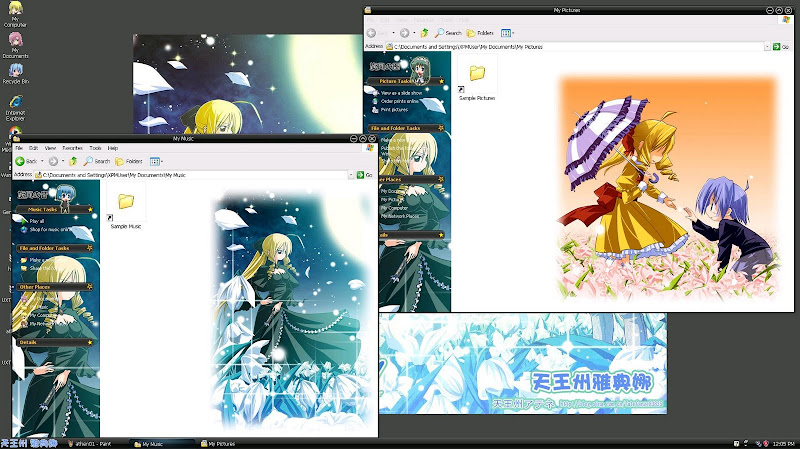Open Back history dropdown in My Music
Screen dimensions: 800x449
(42, 161)
